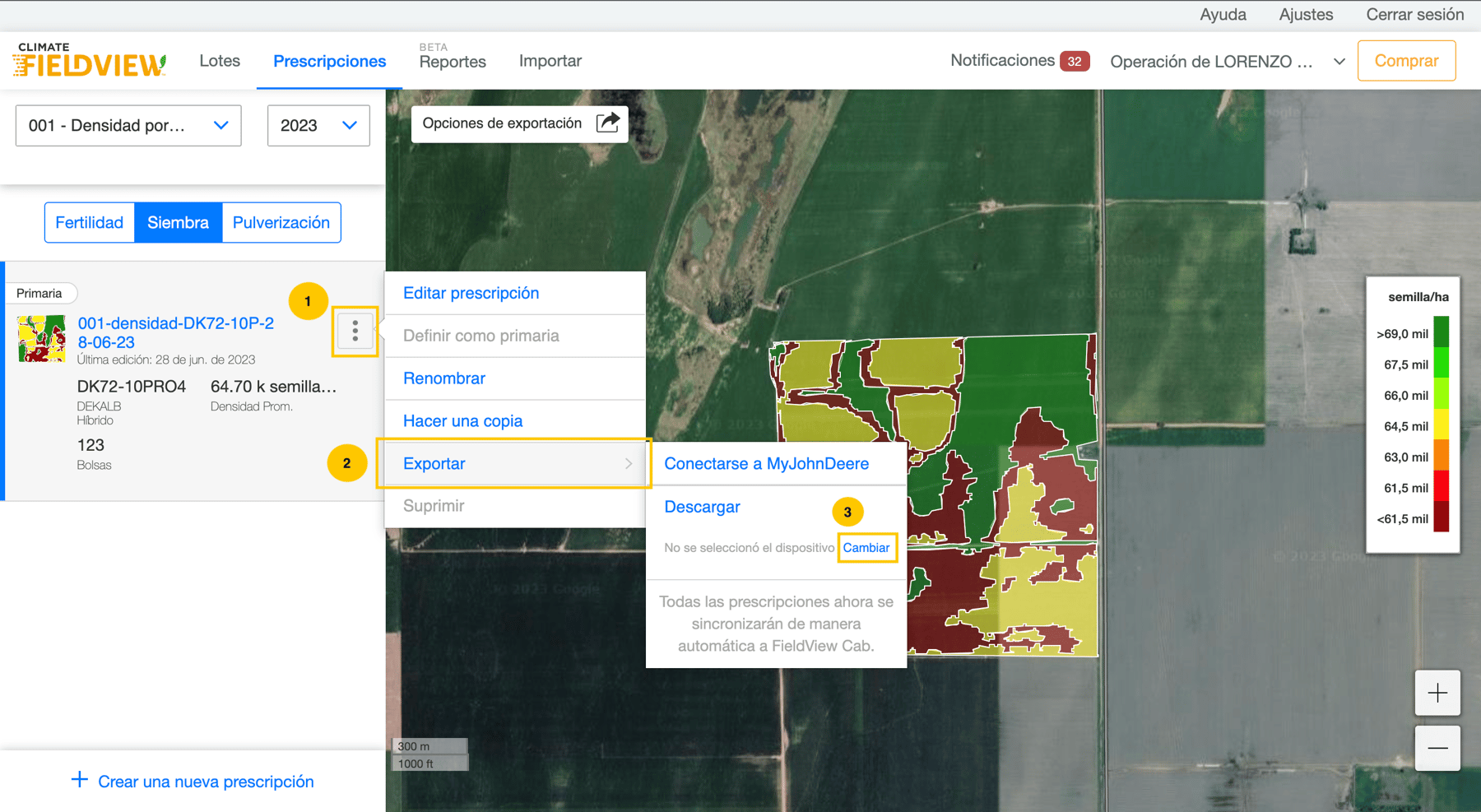Zoom in on the map
This screenshot has width=1481, height=812.
point(1437,694)
